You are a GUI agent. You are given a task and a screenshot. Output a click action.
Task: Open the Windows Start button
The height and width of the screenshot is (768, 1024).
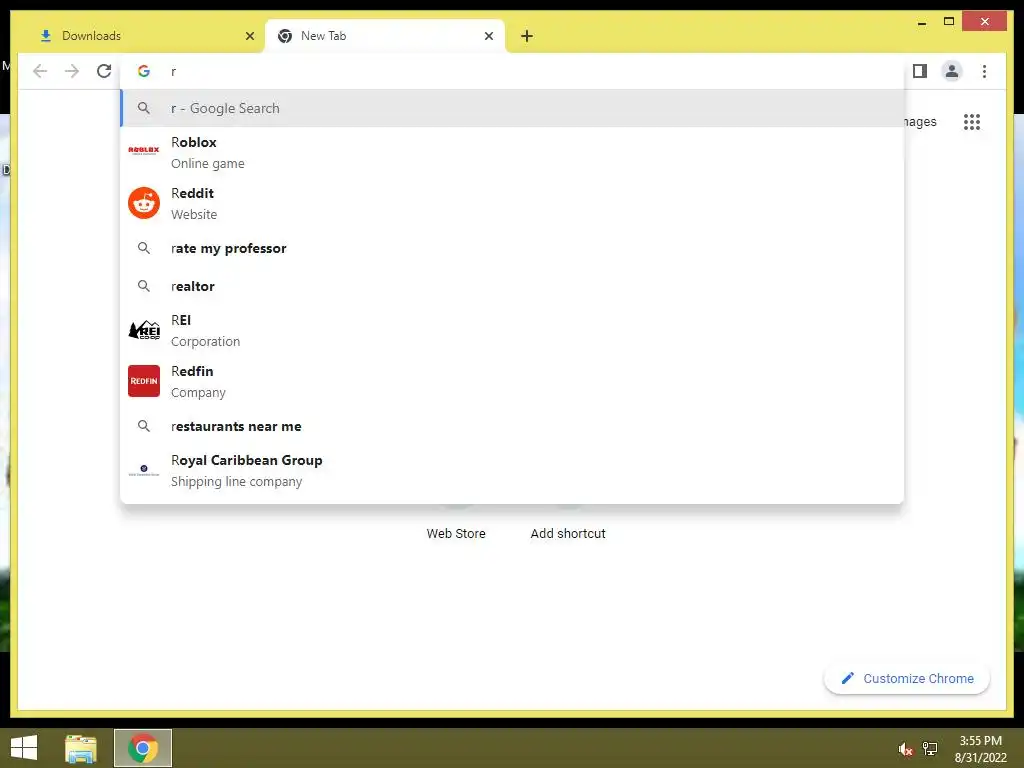[24, 748]
